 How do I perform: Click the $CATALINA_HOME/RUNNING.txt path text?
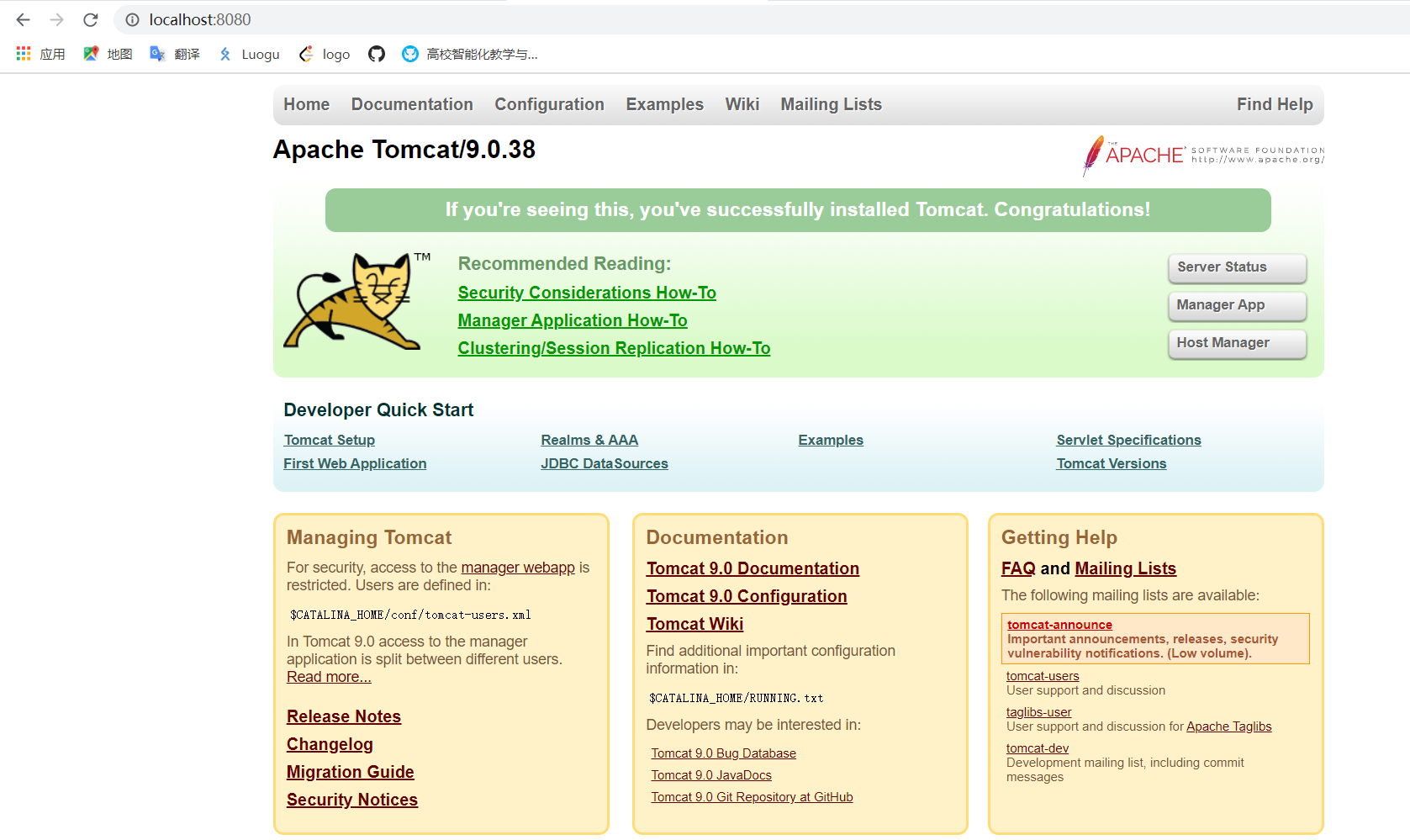[736, 698]
